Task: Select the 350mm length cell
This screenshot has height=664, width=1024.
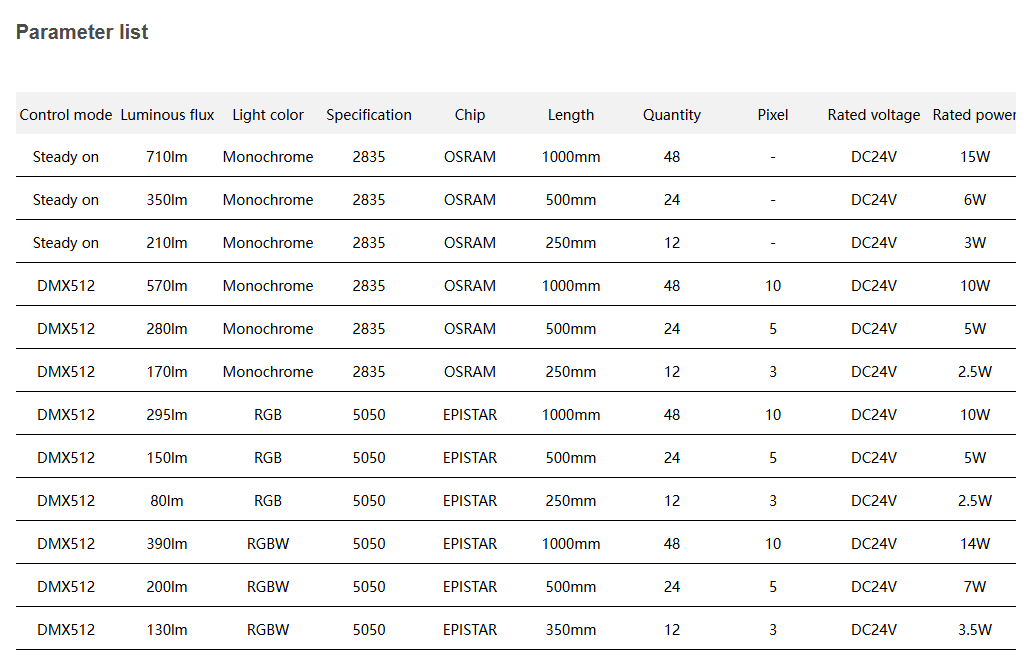Action: (571, 630)
